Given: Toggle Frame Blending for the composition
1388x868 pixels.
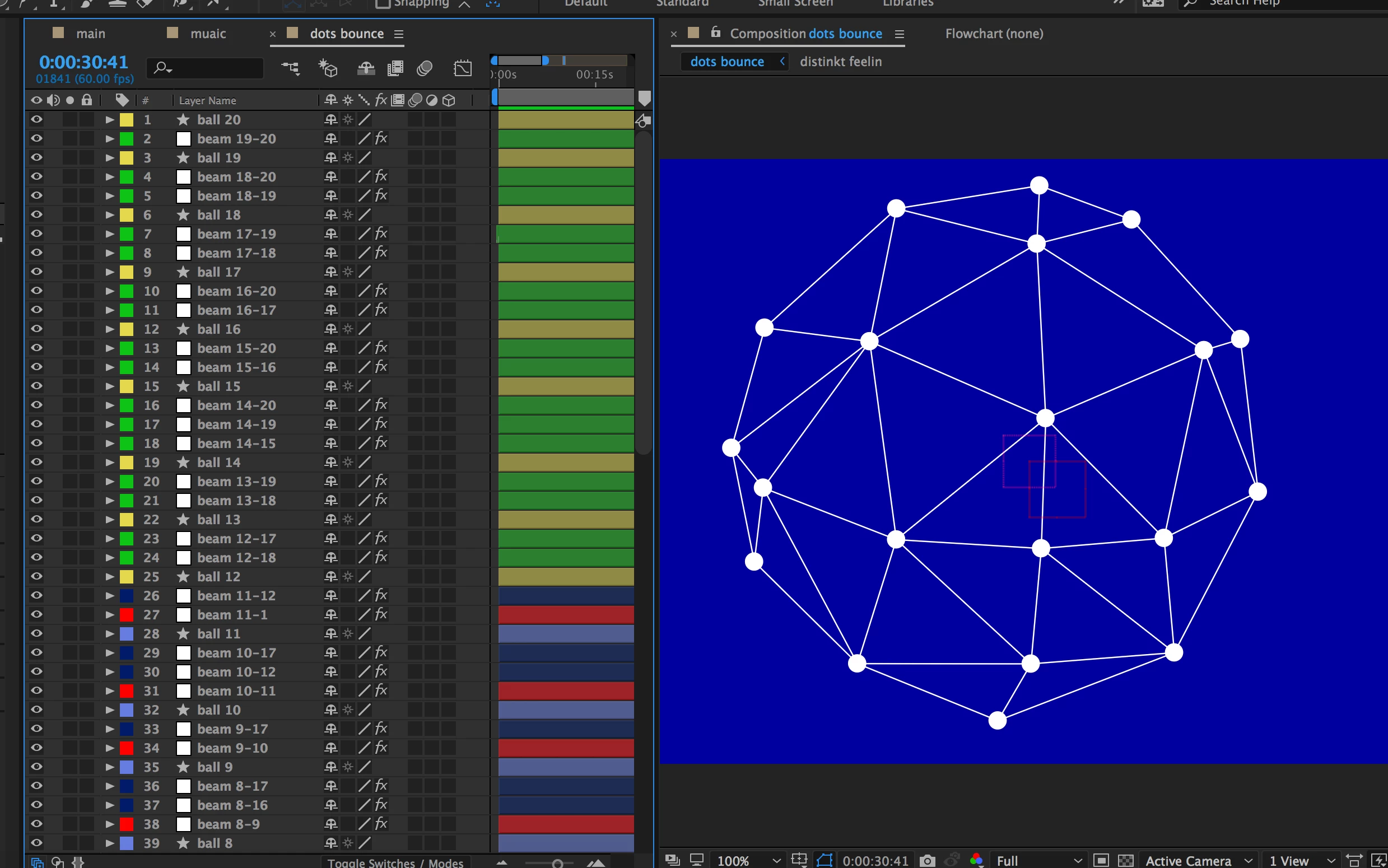Looking at the screenshot, I should click(x=395, y=68).
